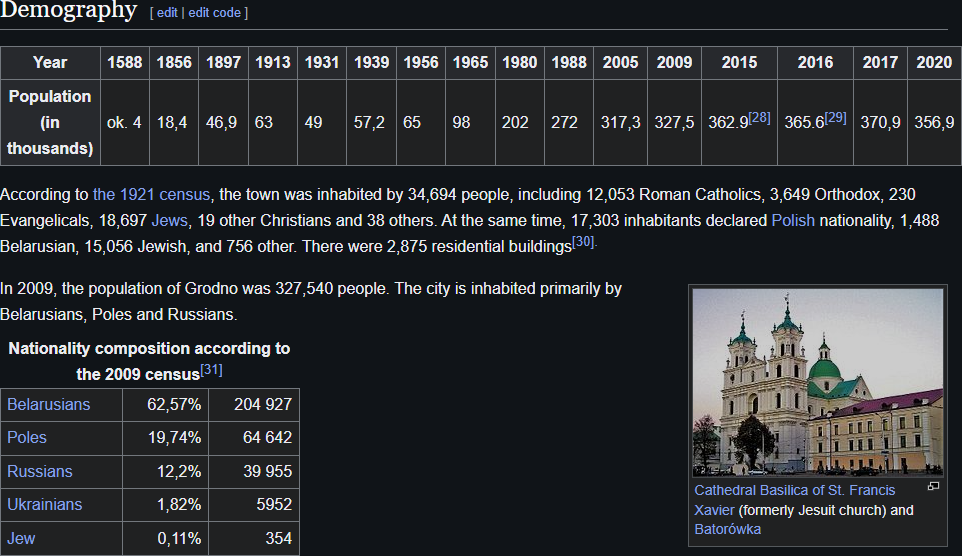Click the '64 642' count cell
Viewport: 962px width, 556px height.
point(254,438)
